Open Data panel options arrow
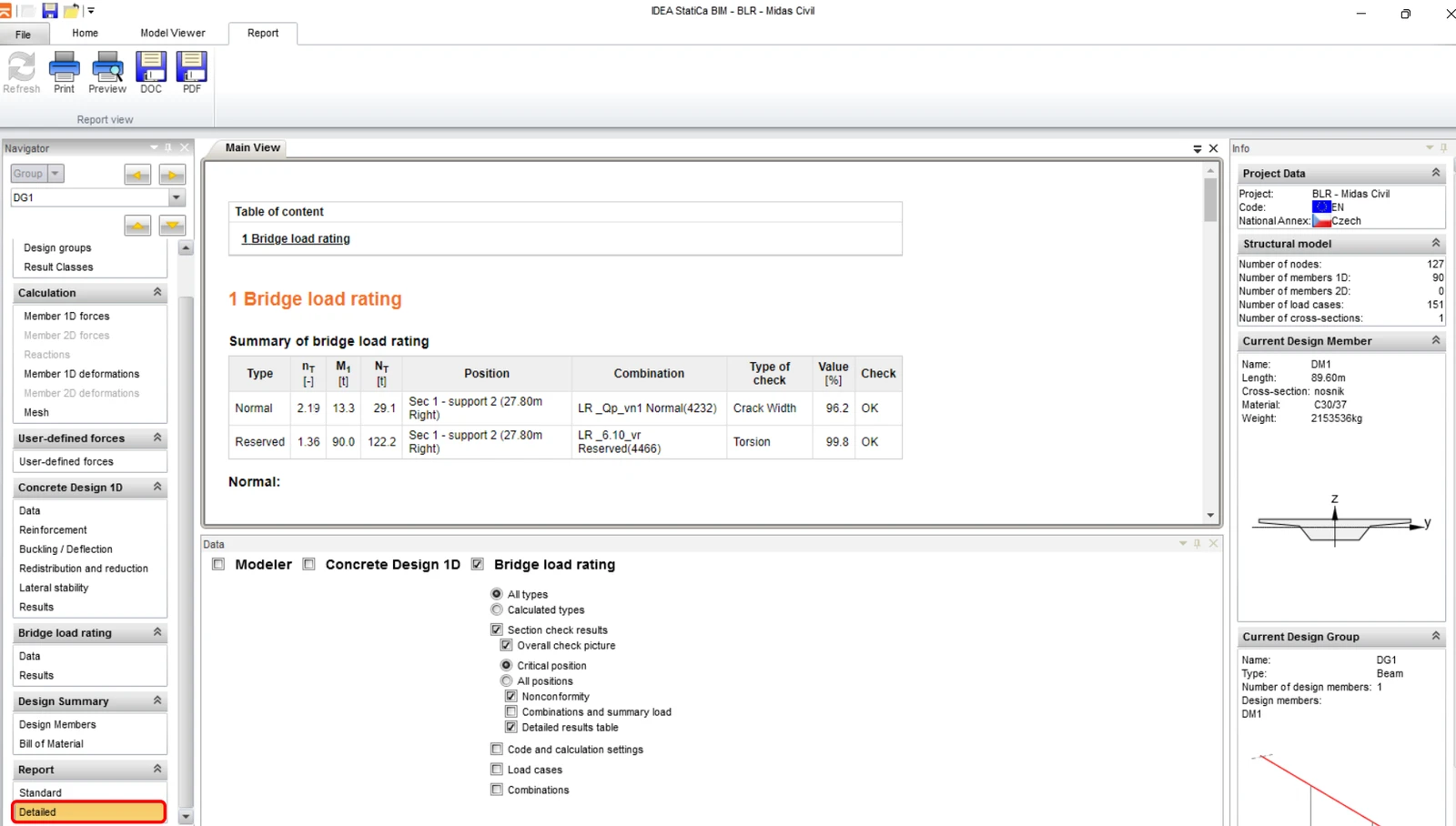 (x=1183, y=543)
